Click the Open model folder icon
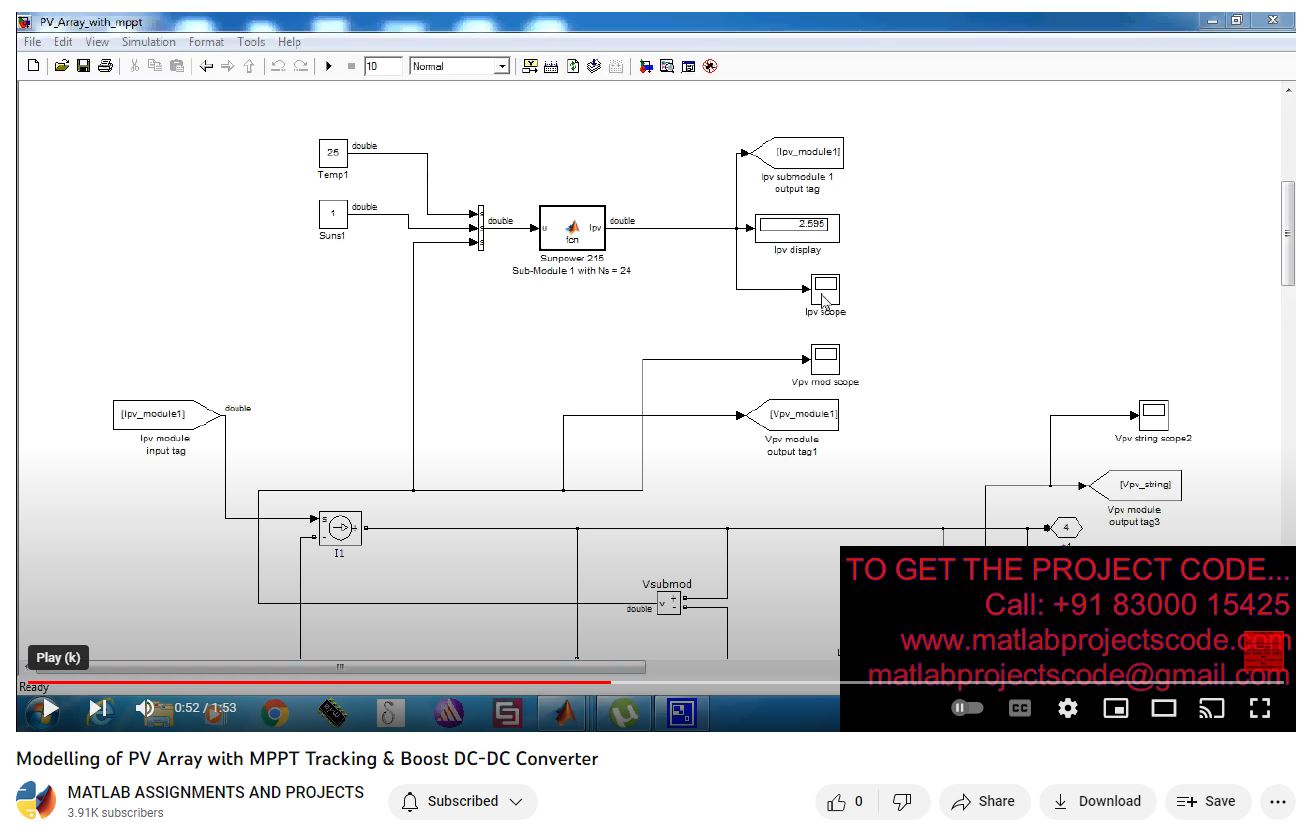The height and width of the screenshot is (834, 1310). point(61,66)
